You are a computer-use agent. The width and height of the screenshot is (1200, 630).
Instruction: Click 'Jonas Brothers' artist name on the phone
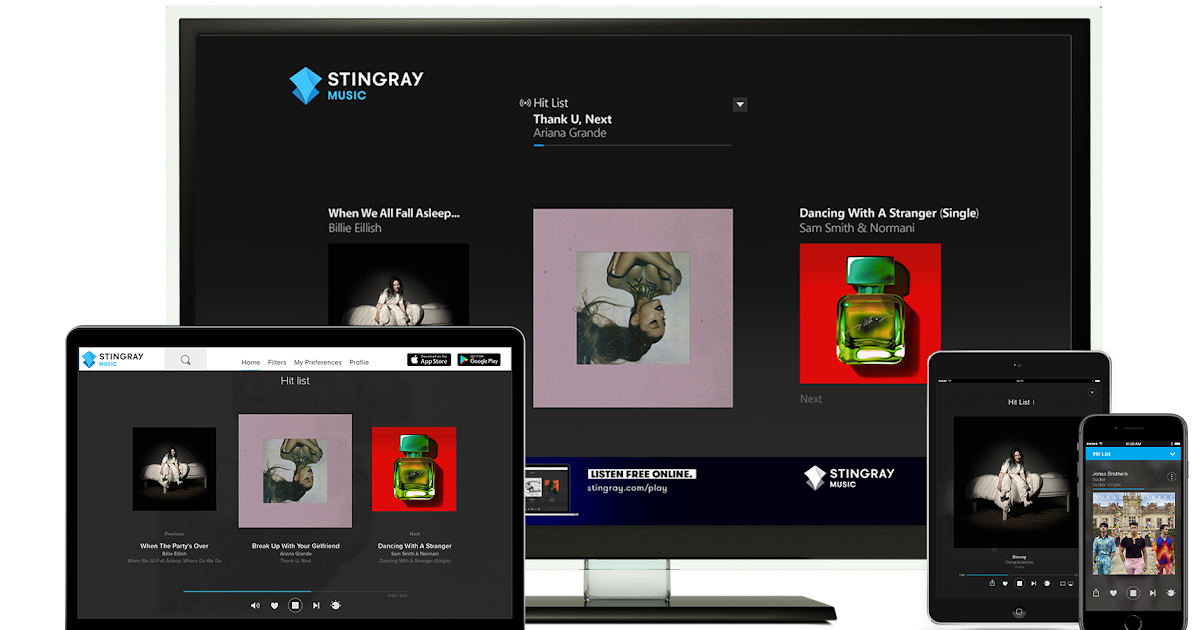coord(1110,474)
